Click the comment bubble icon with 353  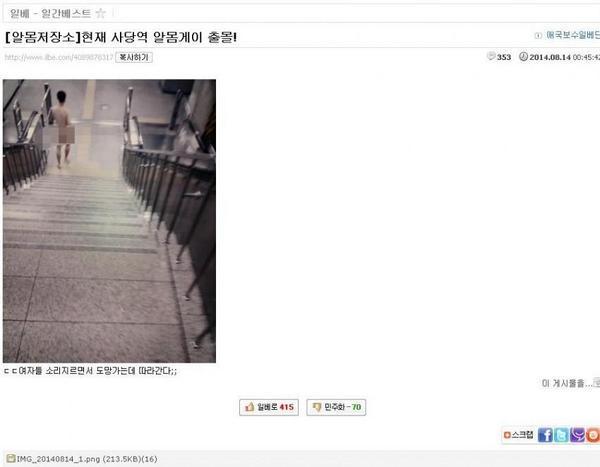(x=491, y=56)
